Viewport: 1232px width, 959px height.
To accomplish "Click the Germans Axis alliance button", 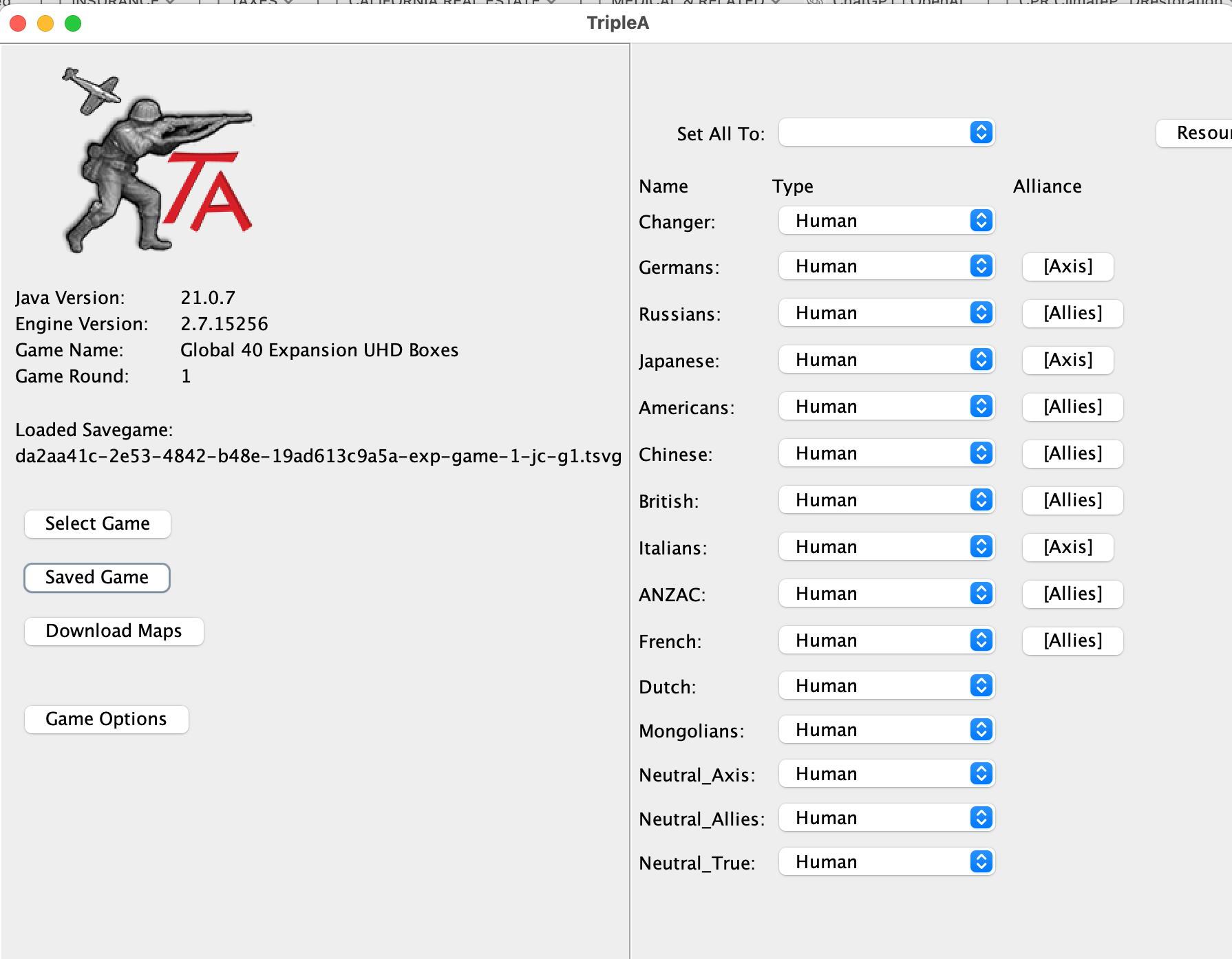I will click(1068, 266).
